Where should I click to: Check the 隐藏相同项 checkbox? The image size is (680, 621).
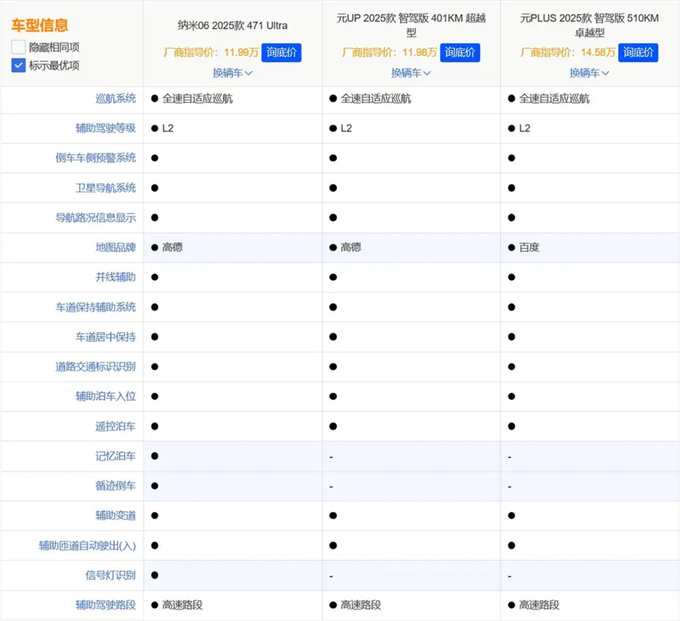(x=18, y=47)
